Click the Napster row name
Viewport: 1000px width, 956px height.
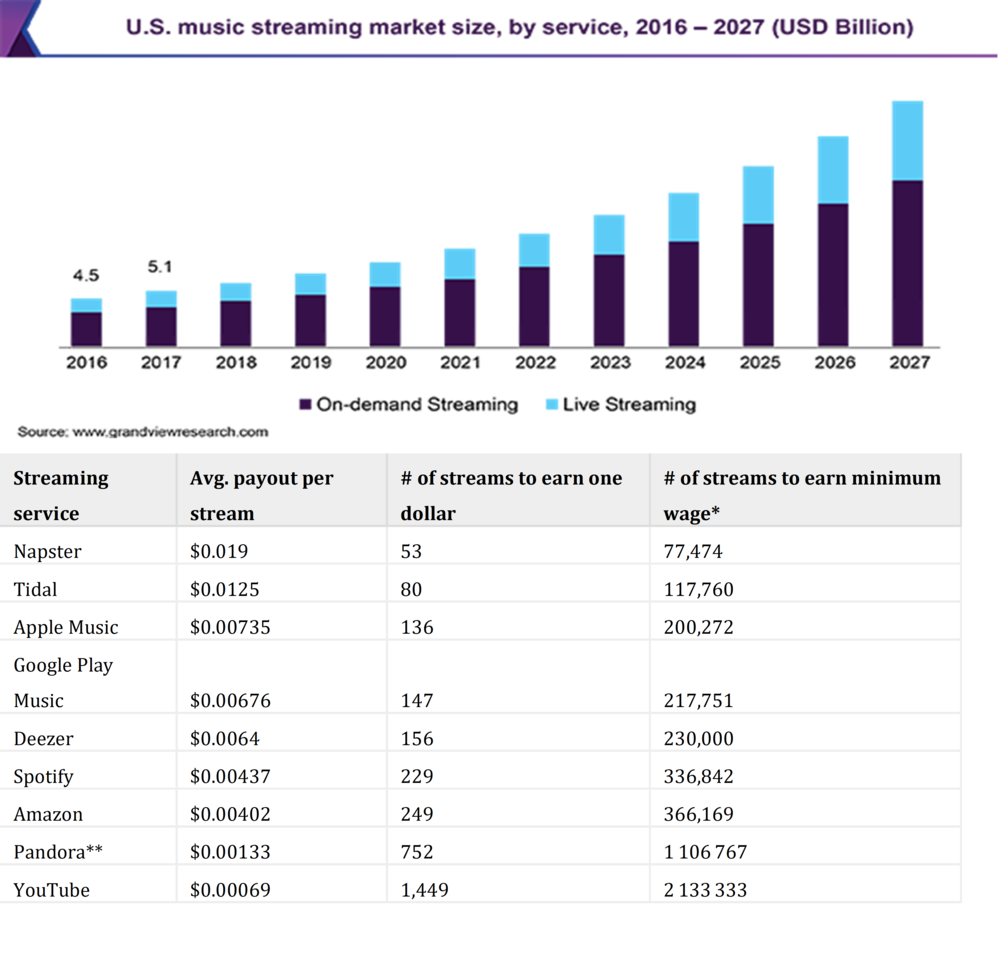click(x=47, y=551)
